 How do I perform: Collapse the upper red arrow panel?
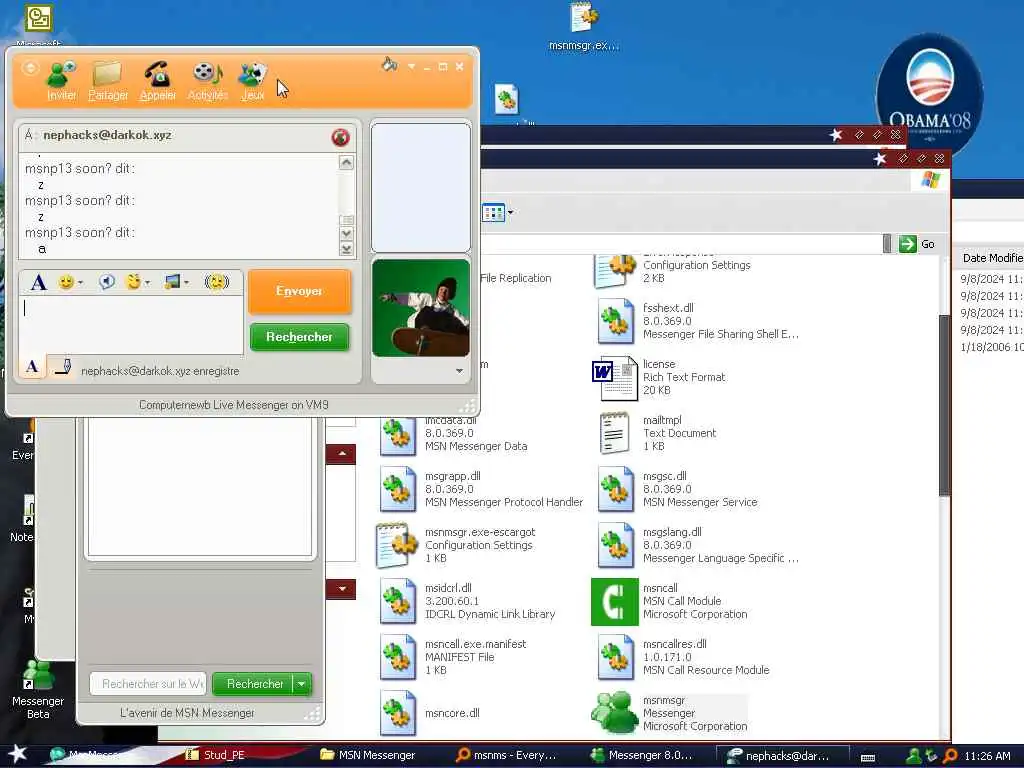click(342, 454)
